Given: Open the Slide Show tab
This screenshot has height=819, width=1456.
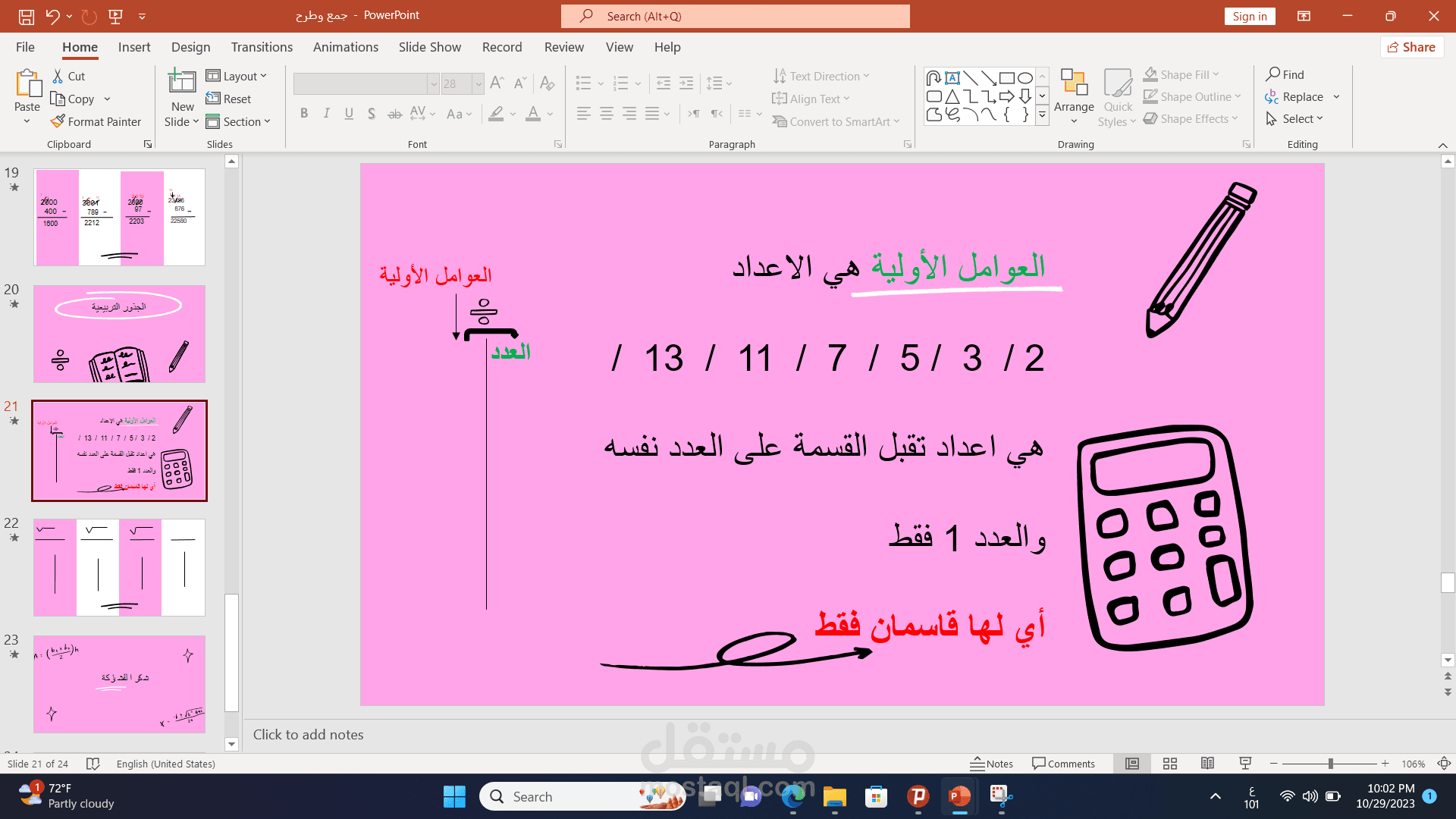Looking at the screenshot, I should tap(430, 47).
